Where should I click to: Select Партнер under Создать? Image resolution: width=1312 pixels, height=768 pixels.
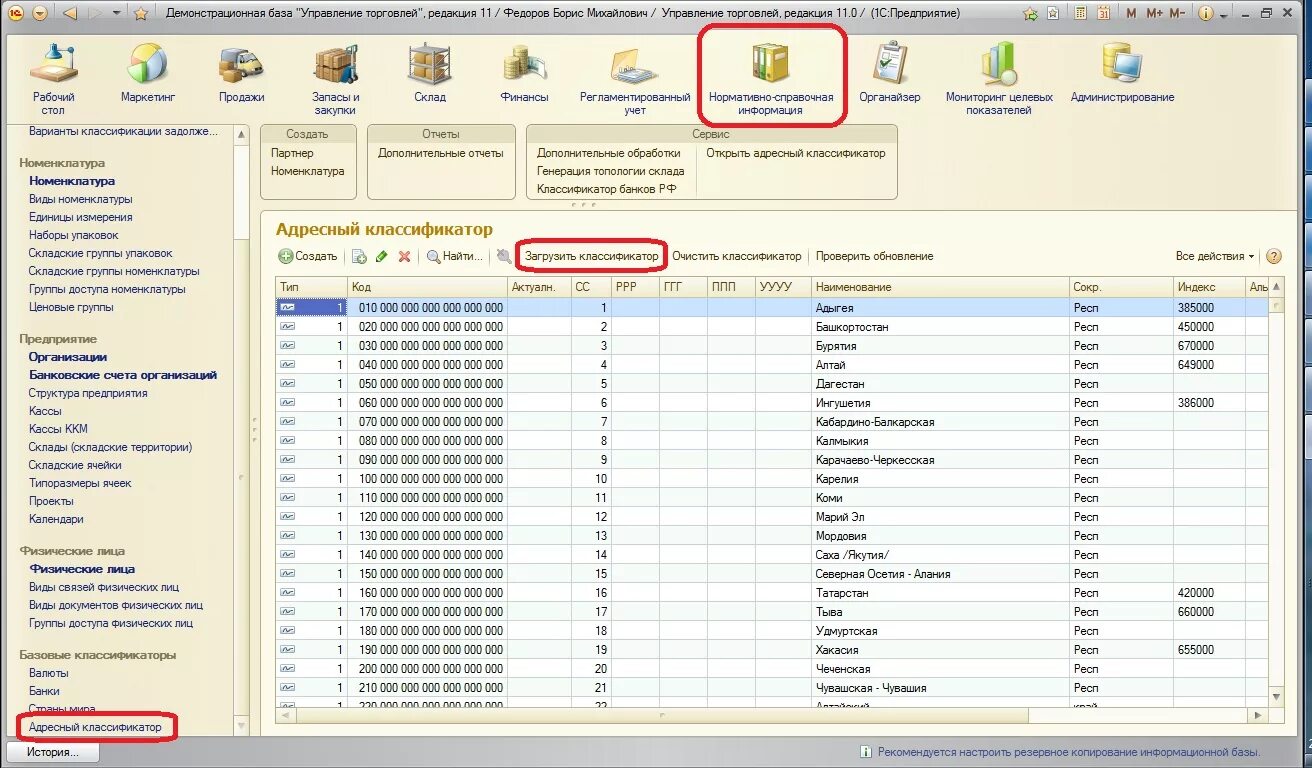tap(292, 153)
